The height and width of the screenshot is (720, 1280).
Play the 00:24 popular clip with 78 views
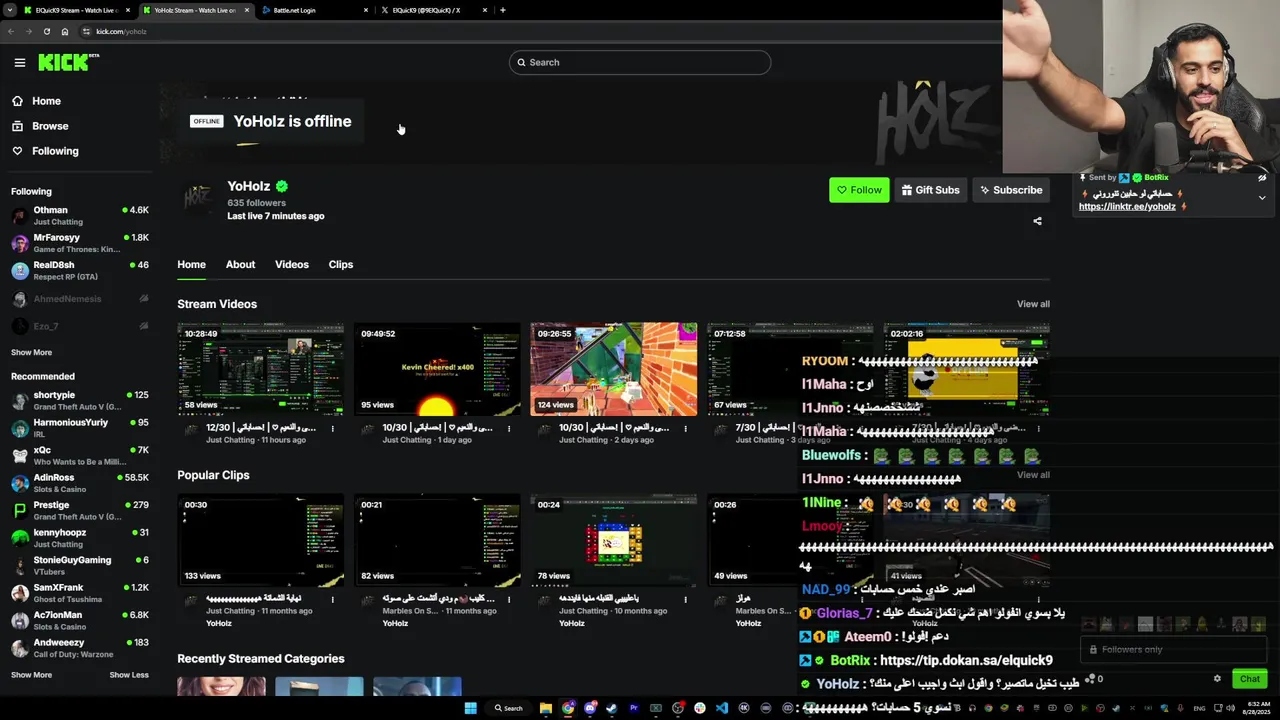click(613, 540)
